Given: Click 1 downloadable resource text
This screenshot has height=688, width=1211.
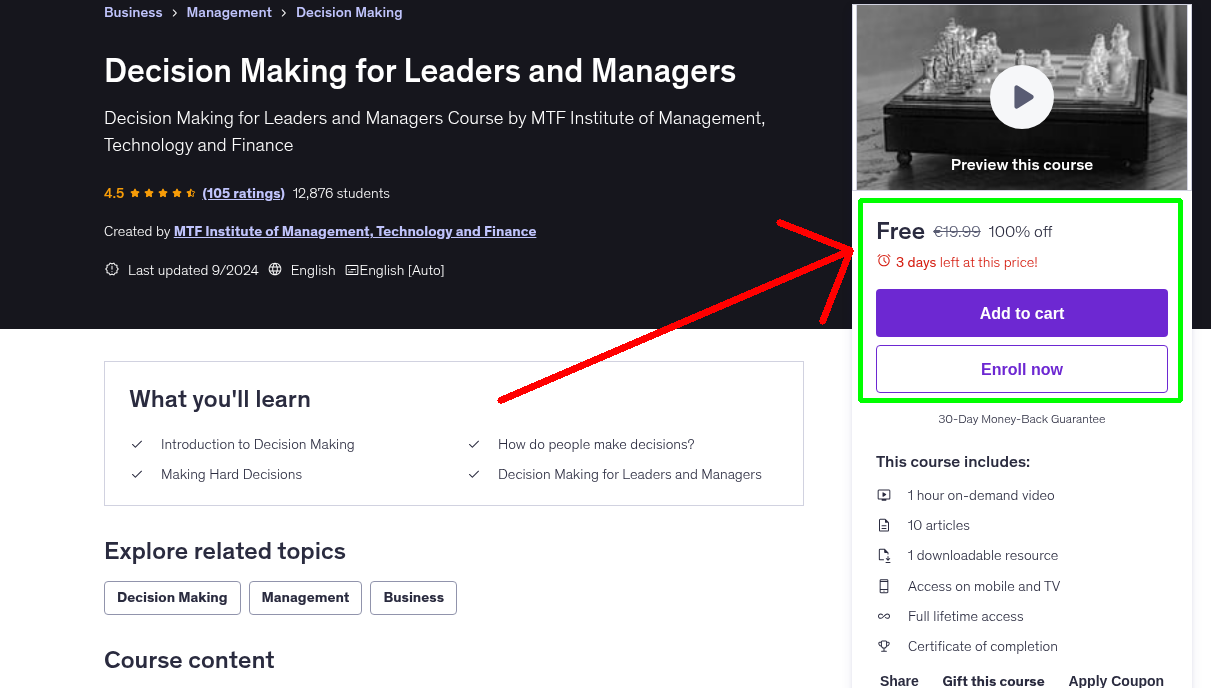Looking at the screenshot, I should (983, 555).
